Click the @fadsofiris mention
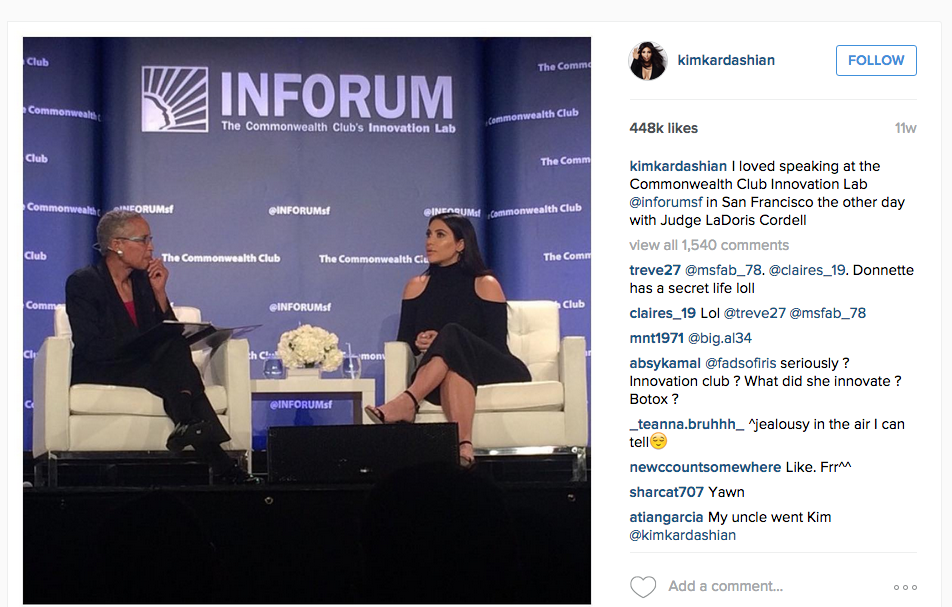This screenshot has width=952, height=607. point(740,363)
